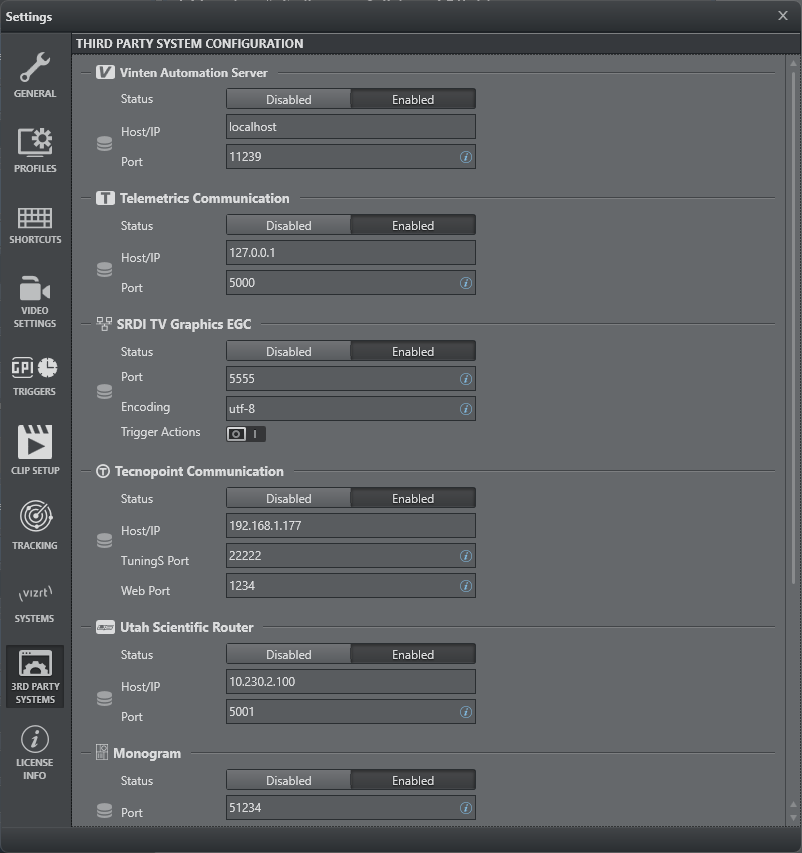This screenshot has width=802, height=853.
Task: Set Vinten Automation Server to Enabled
Action: point(413,100)
